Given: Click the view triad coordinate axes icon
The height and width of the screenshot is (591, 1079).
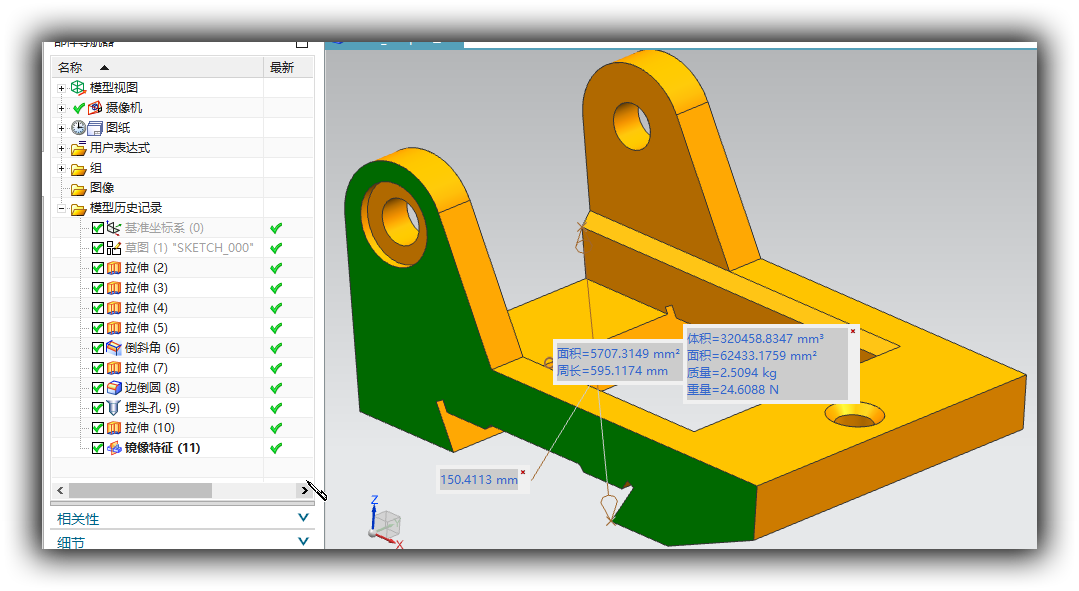Looking at the screenshot, I should coord(385,523).
